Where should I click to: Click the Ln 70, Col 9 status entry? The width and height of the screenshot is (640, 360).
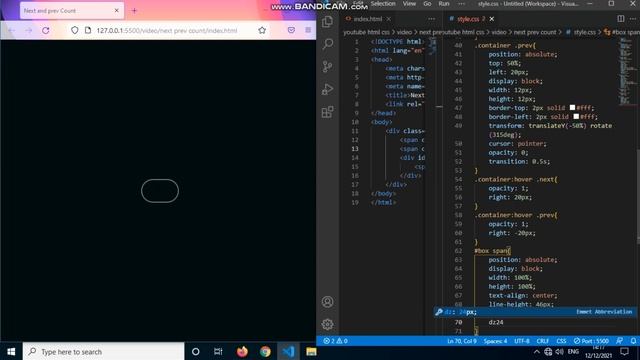[462, 341]
